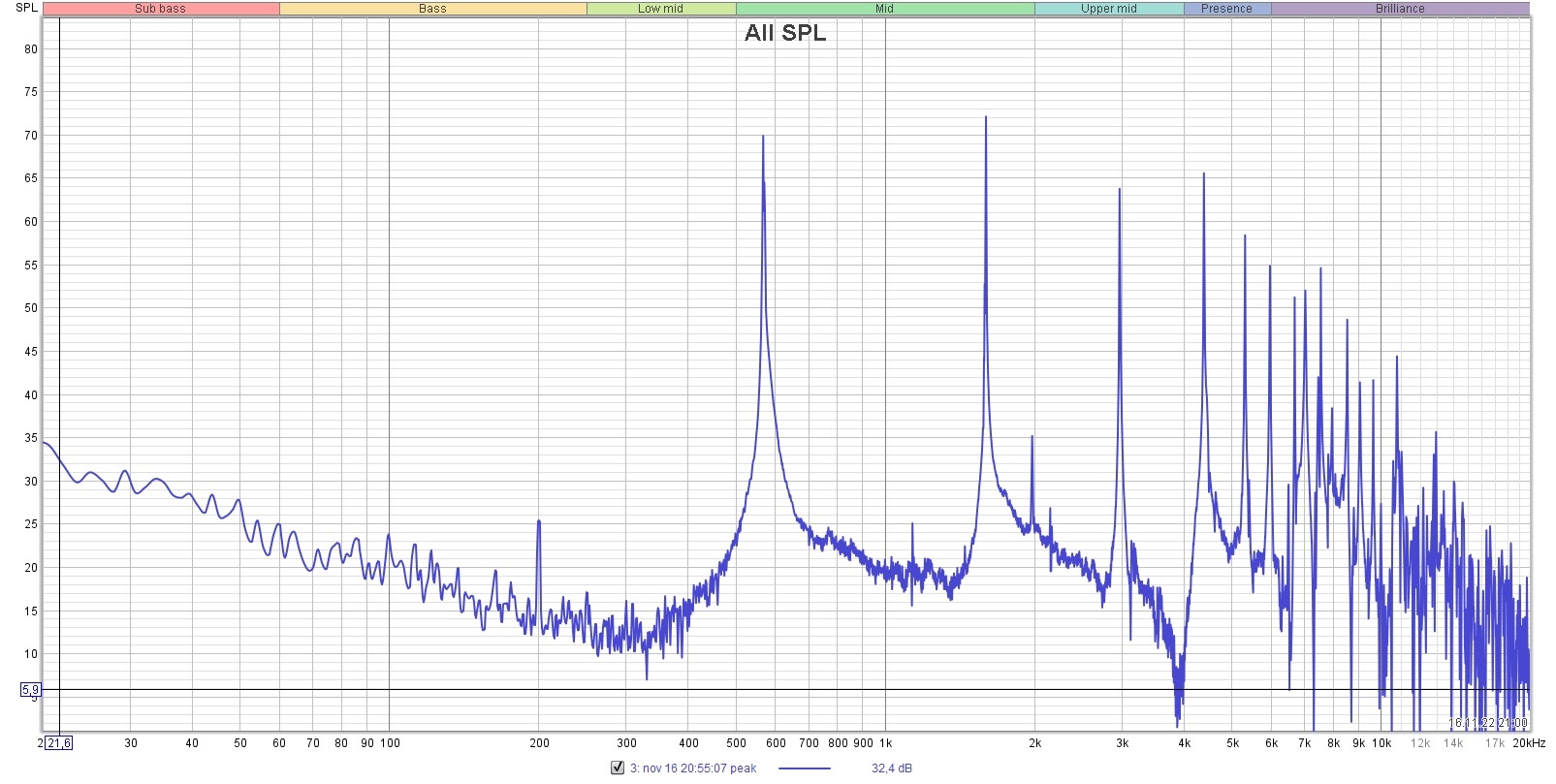Select the Presence frequency band
1556x784 pixels.
pos(1227,9)
